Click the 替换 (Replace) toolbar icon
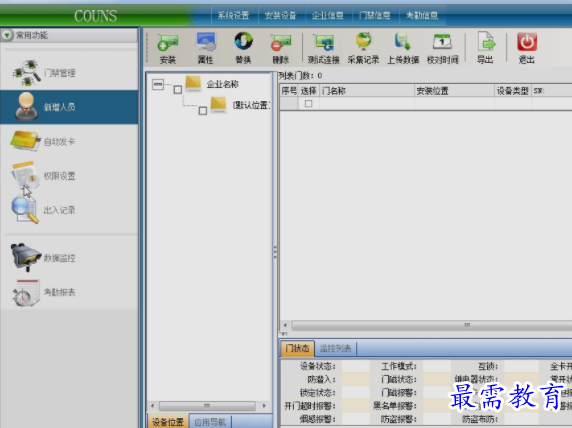The image size is (572, 428). click(243, 41)
